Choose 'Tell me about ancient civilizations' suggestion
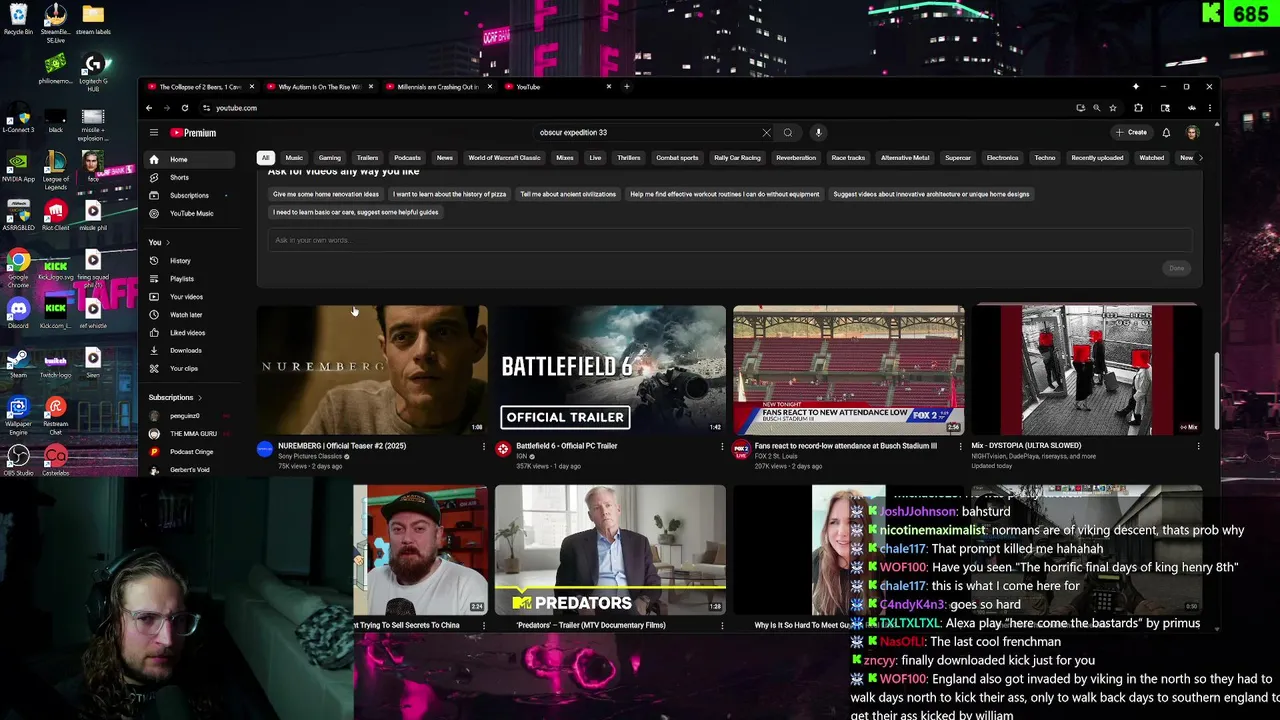The image size is (1280, 720). [568, 194]
